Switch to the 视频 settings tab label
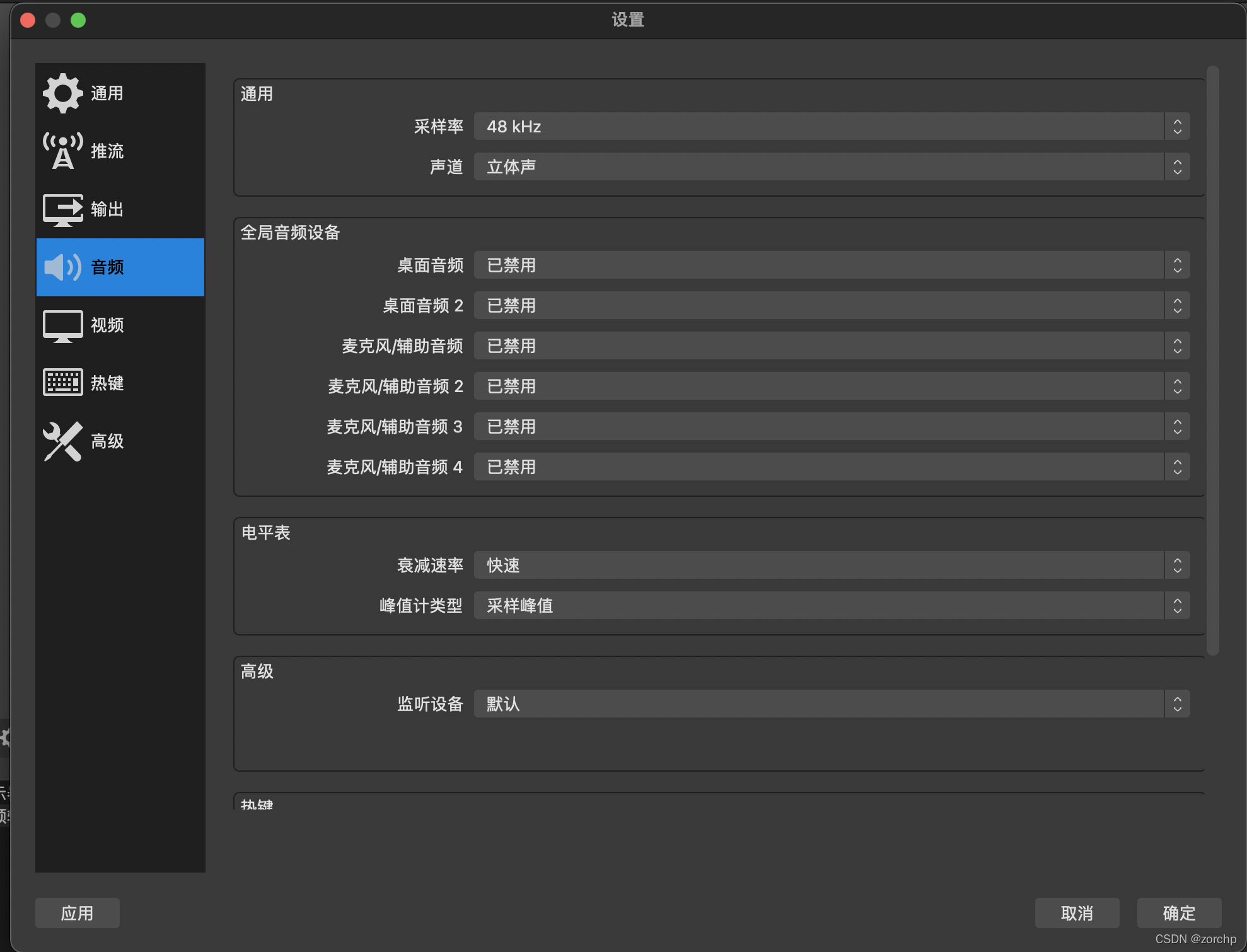1247x952 pixels. click(107, 325)
